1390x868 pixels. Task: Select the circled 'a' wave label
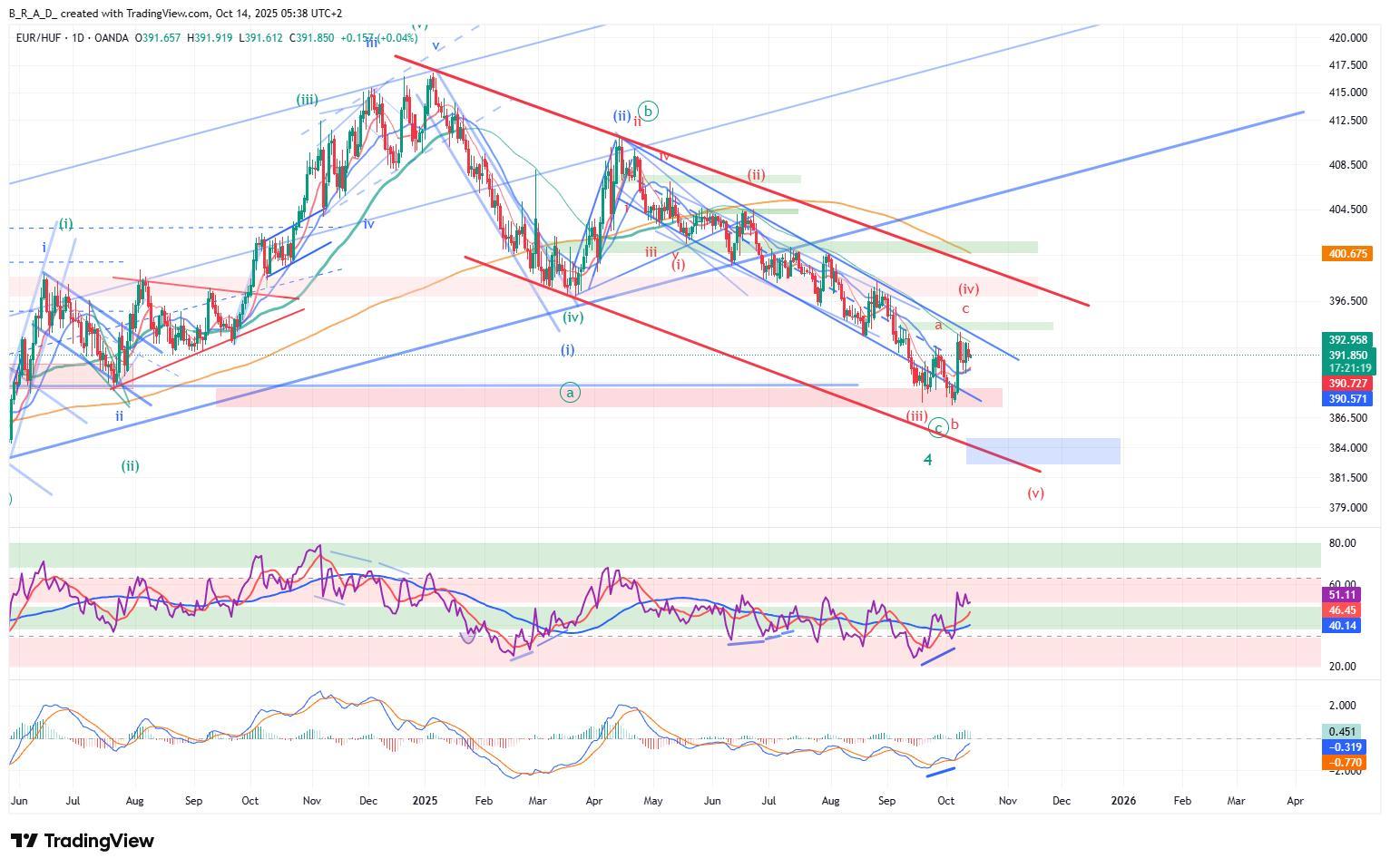pyautogui.click(x=570, y=393)
